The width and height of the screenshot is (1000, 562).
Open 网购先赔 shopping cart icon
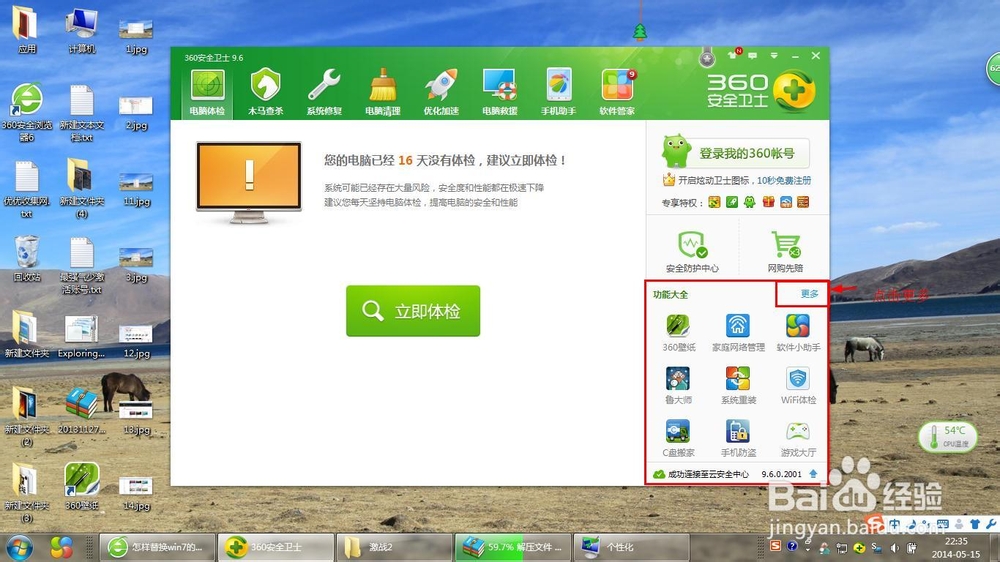pyautogui.click(x=786, y=252)
